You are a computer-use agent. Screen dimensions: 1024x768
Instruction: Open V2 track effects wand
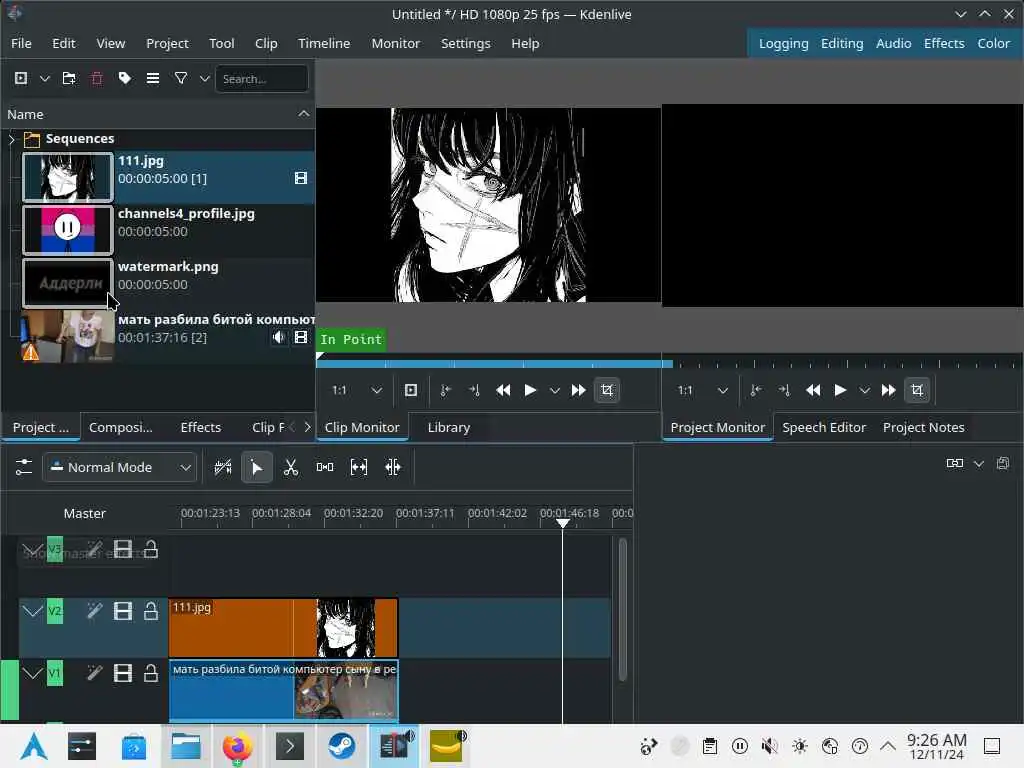95,611
